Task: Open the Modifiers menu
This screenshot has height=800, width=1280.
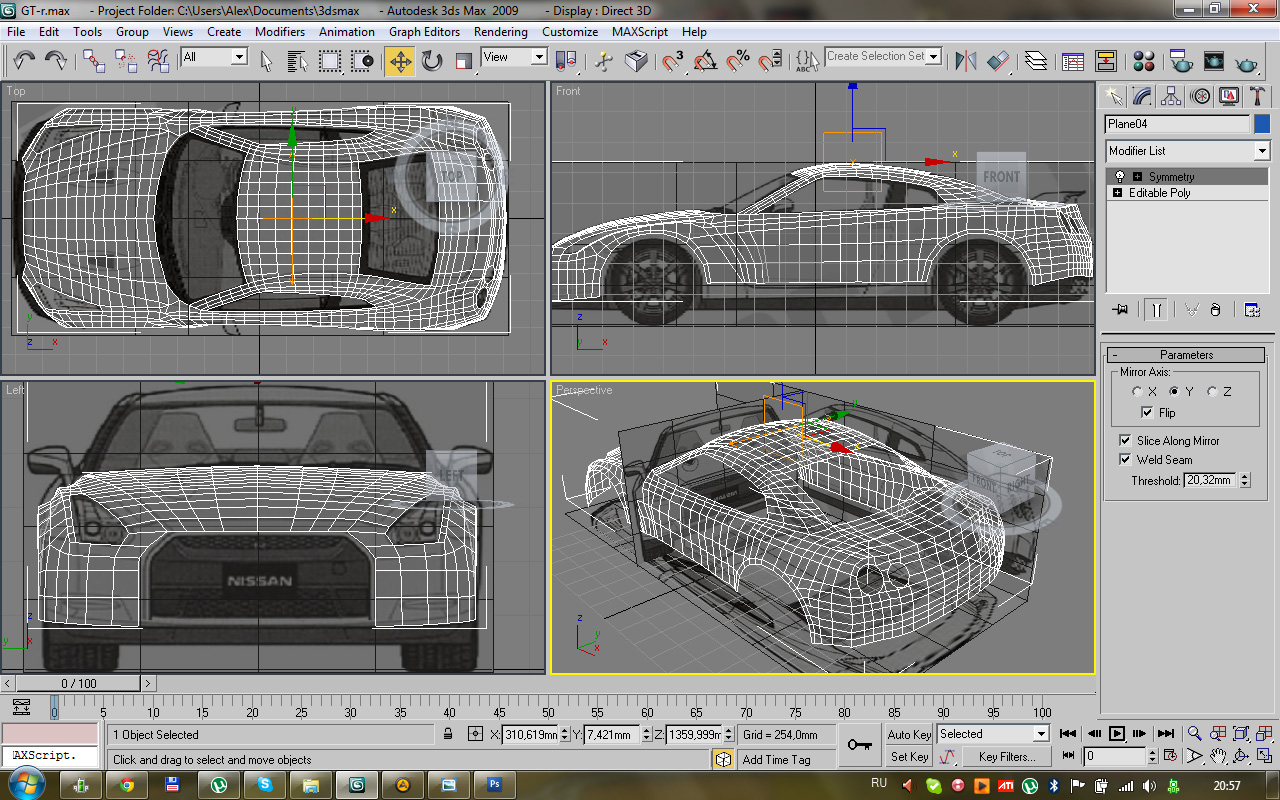Action: 279,32
